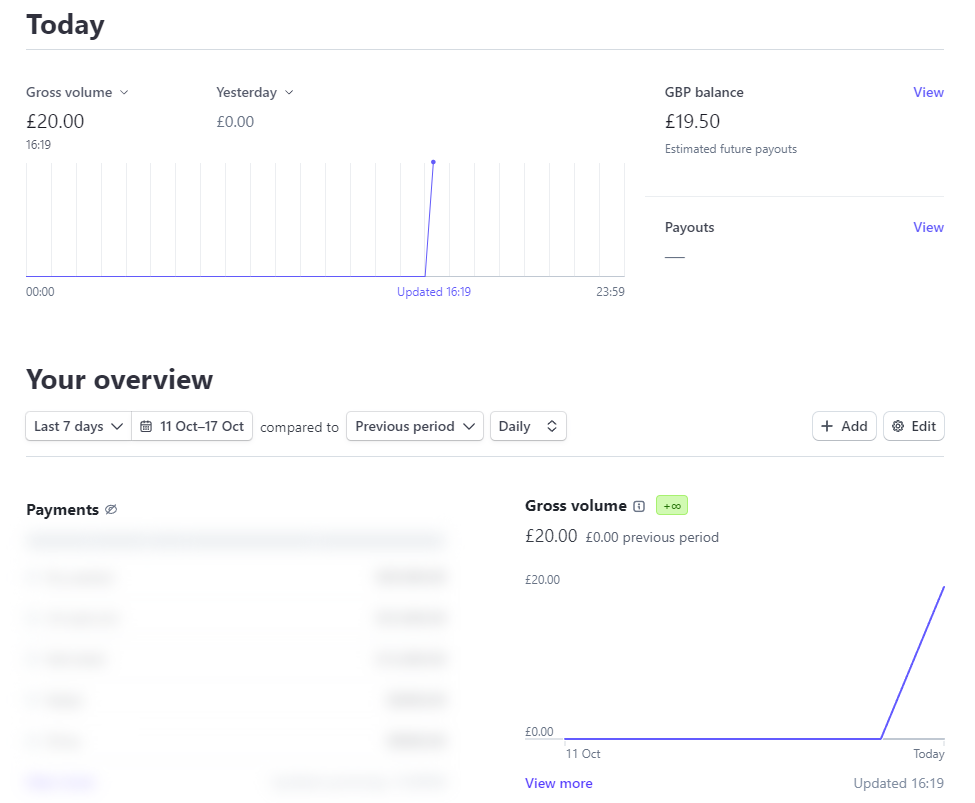
Task: Click the green +∞ change badge
Action: [x=672, y=506]
